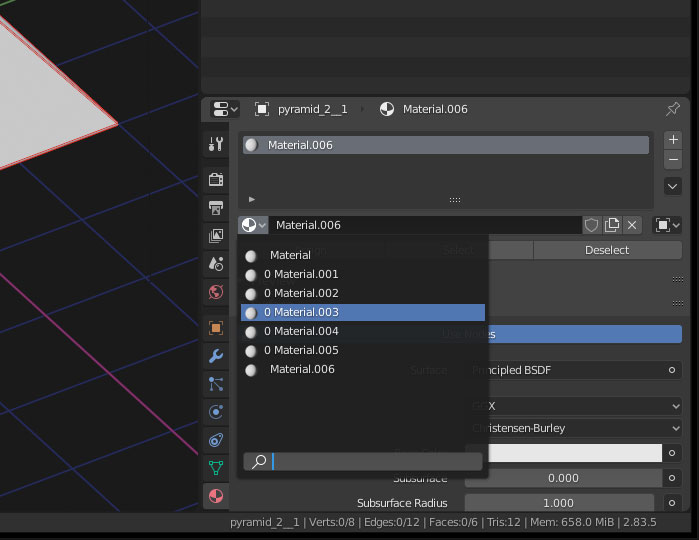Open the Physics properties tab
The height and width of the screenshot is (540, 699).
[x=216, y=412]
